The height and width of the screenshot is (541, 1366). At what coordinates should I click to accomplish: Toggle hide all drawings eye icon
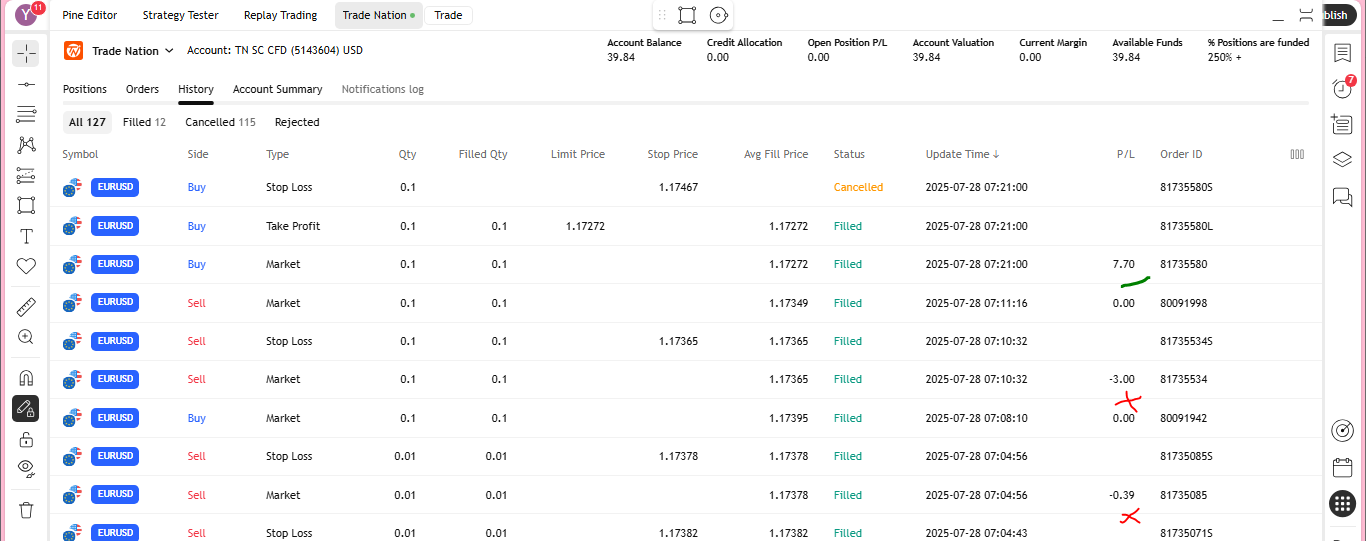pyautogui.click(x=26, y=468)
